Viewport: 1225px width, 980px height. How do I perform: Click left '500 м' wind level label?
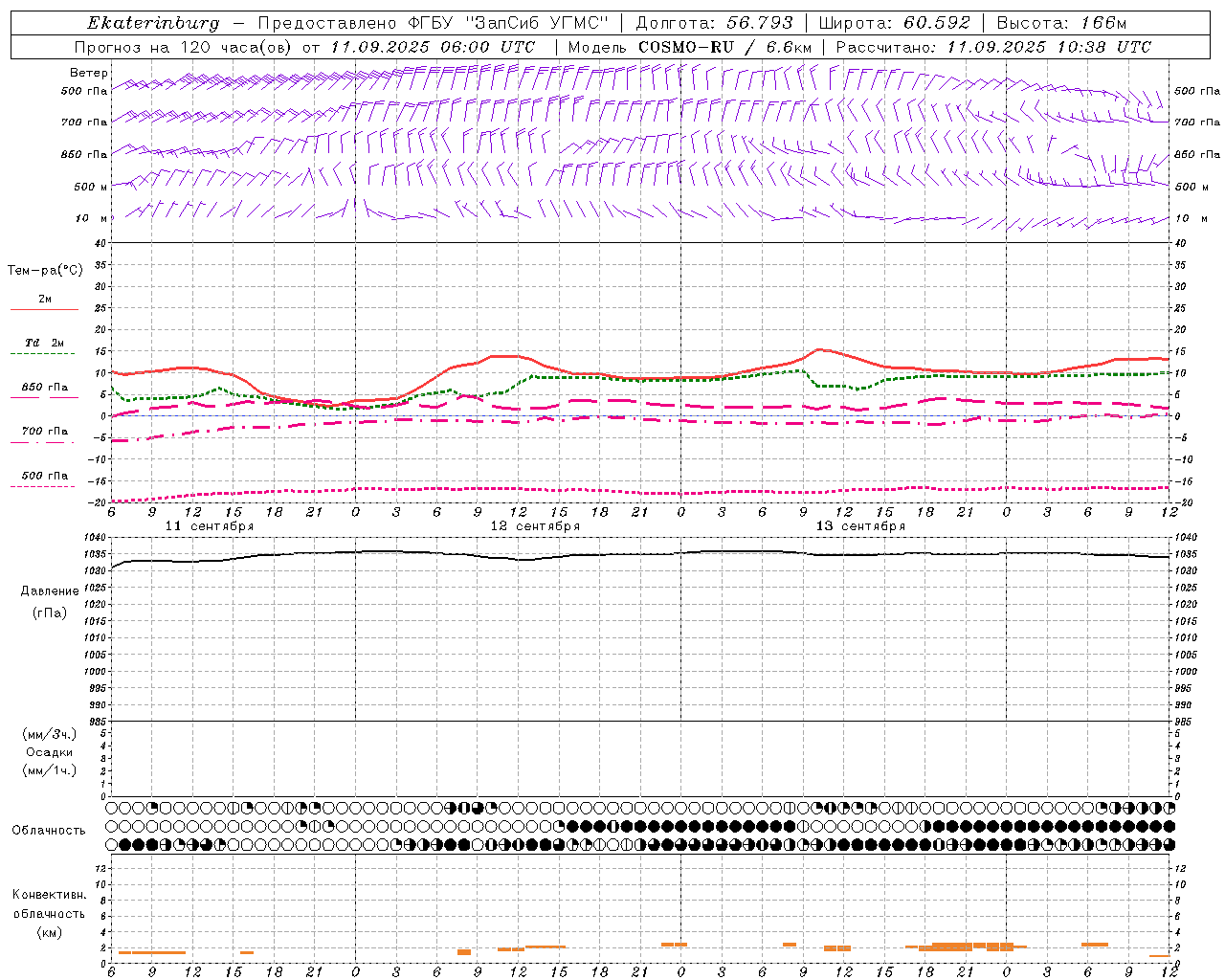point(91,187)
